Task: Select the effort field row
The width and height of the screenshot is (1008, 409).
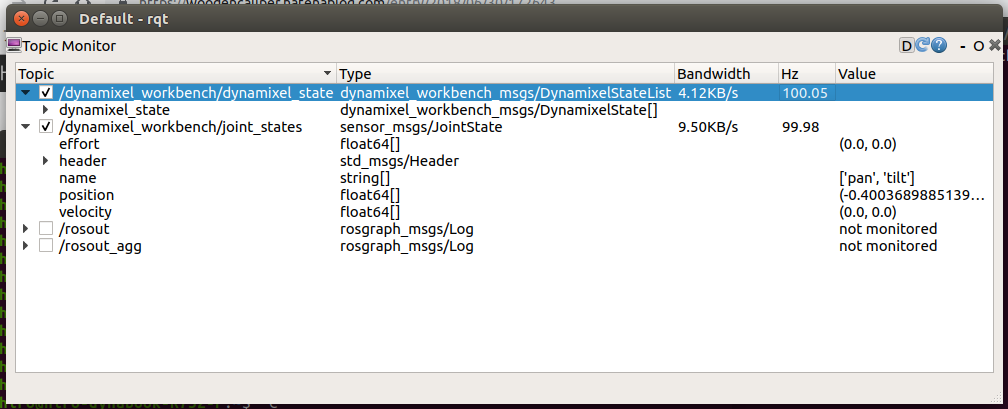Action: click(504, 144)
